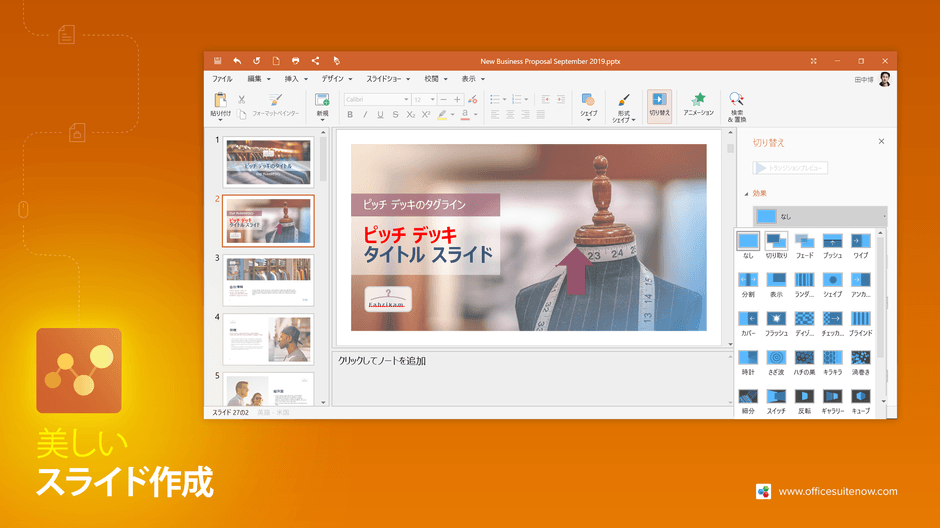Toggle Underline formatting button
940x528 pixels.
(380, 114)
